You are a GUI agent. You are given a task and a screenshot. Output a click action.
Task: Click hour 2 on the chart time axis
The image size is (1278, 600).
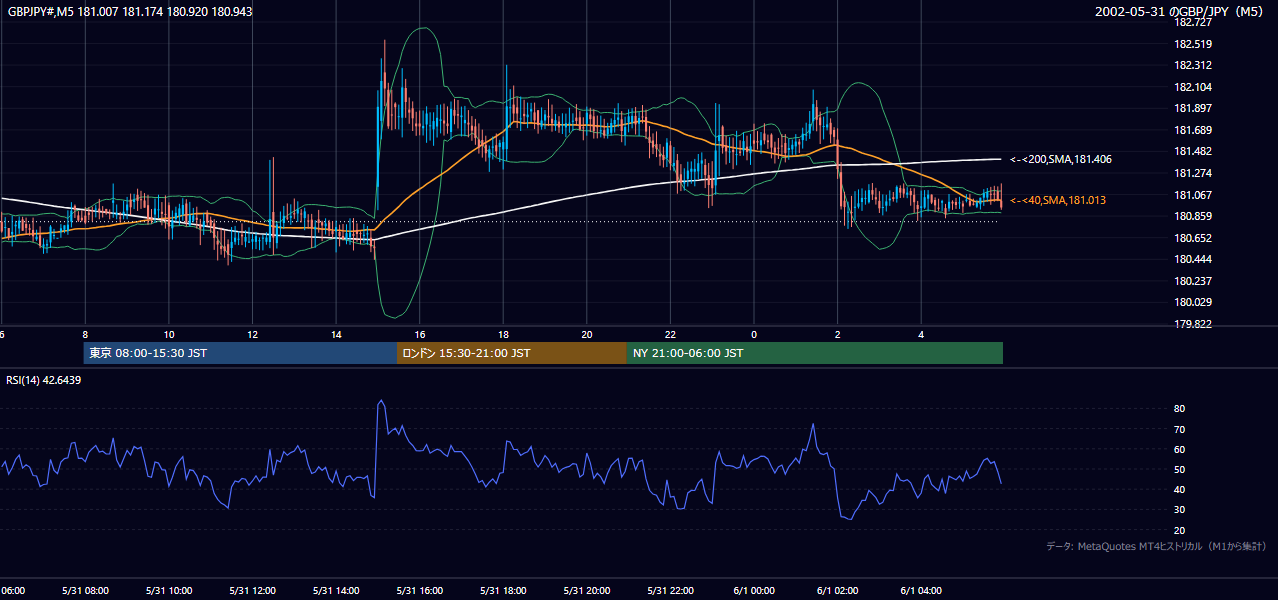(838, 334)
